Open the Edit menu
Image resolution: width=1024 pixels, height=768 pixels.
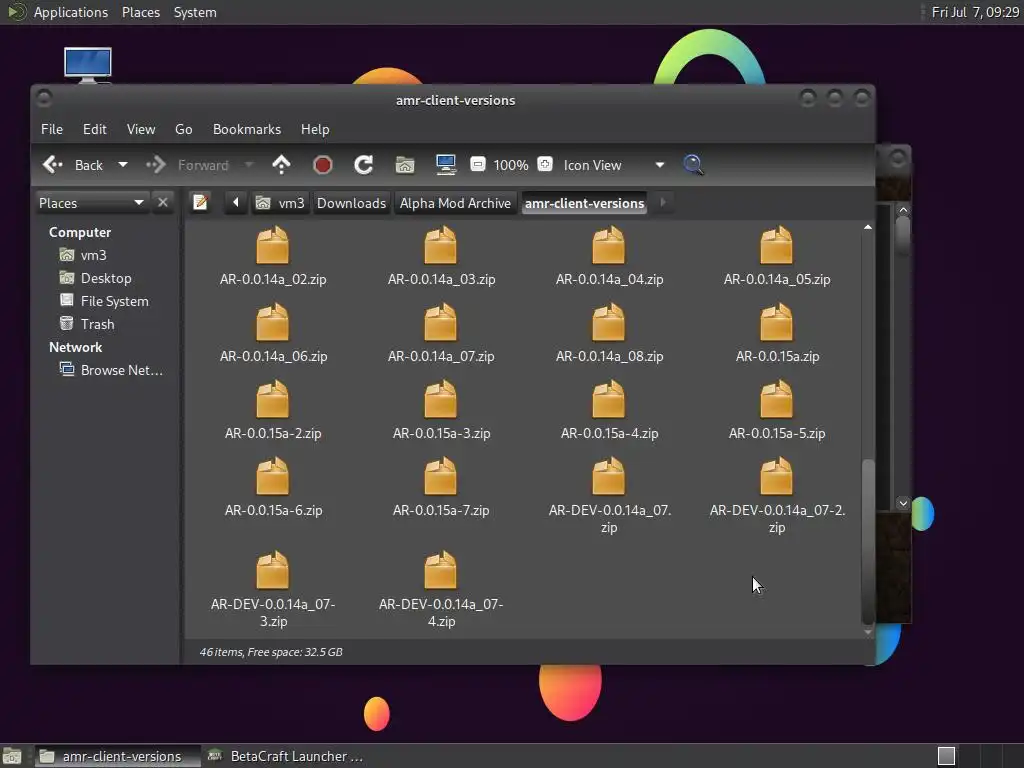[x=95, y=129]
